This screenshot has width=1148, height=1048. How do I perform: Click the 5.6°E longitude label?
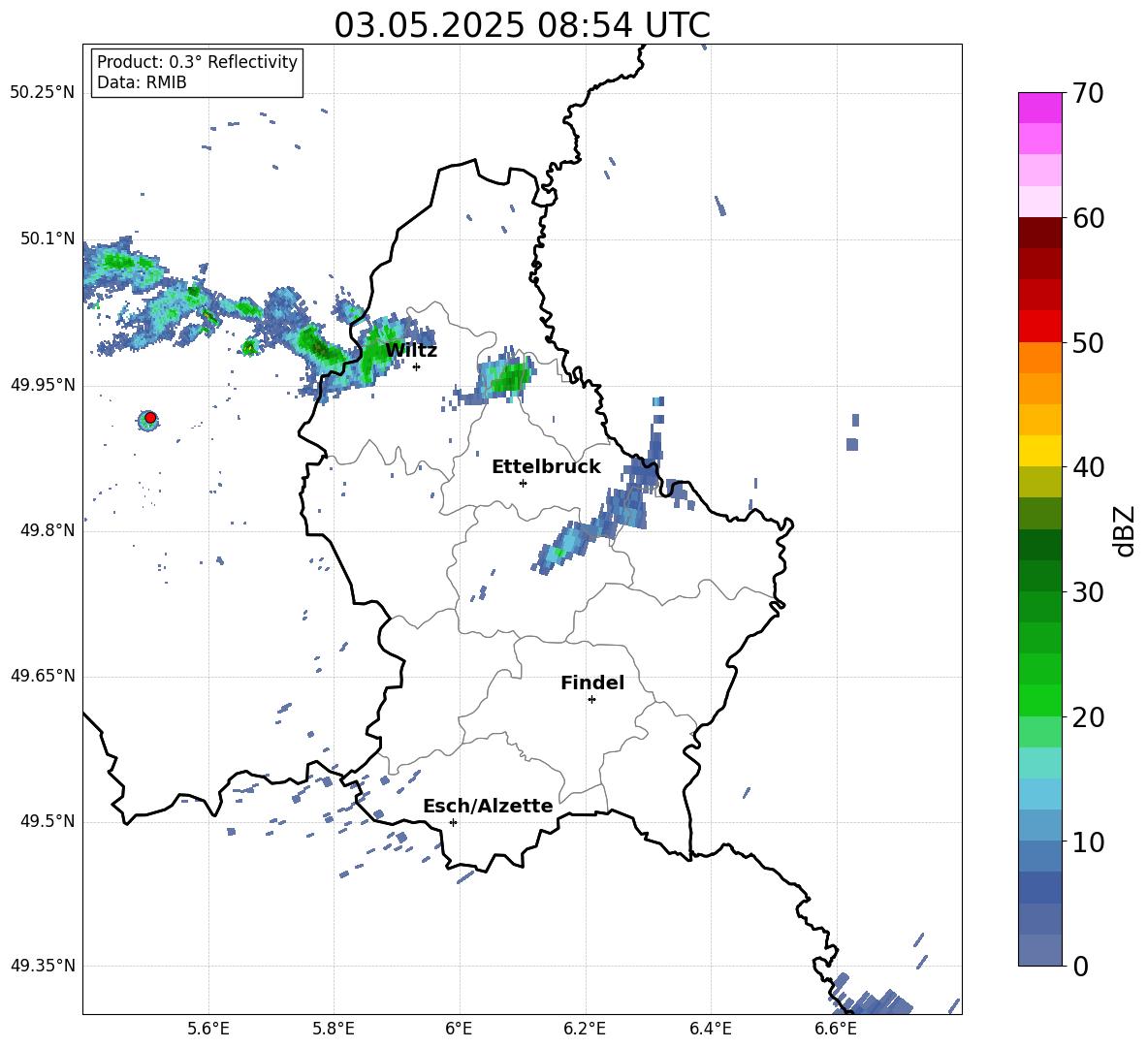pyautogui.click(x=208, y=1029)
